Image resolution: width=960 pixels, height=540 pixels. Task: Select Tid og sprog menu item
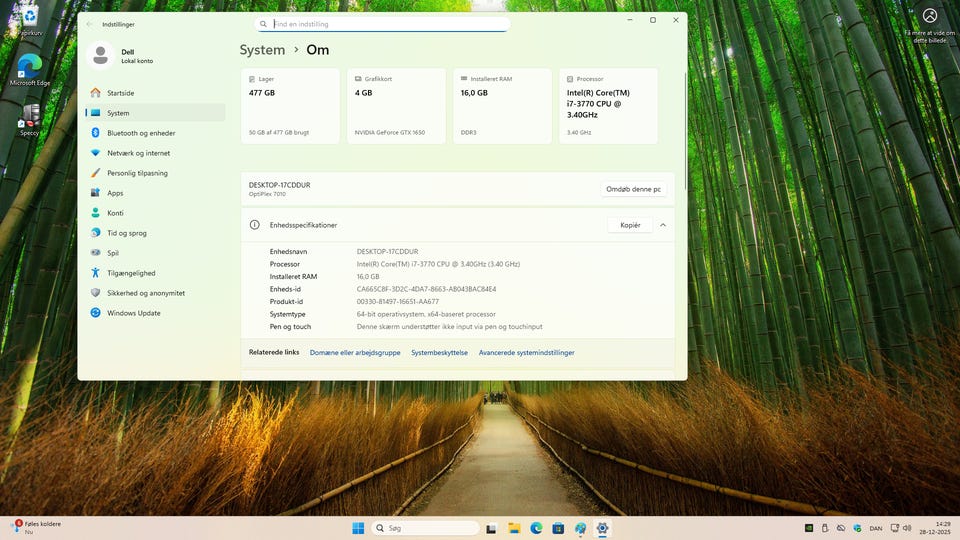tap(126, 233)
